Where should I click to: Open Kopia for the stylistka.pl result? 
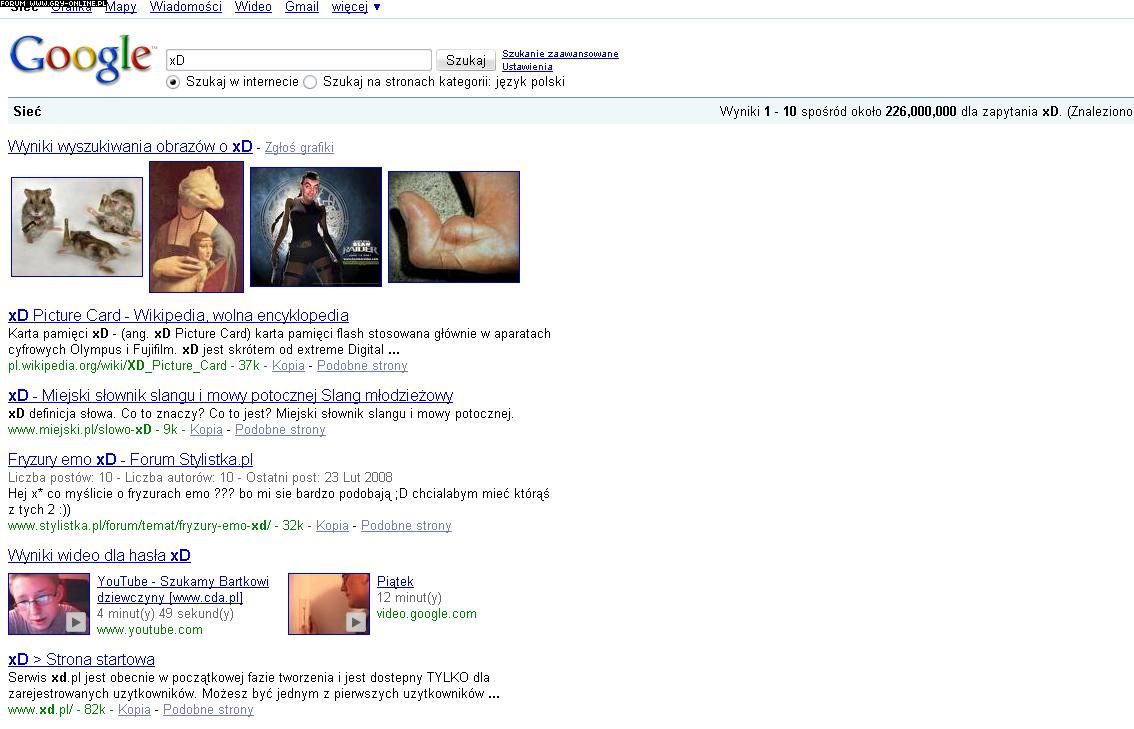[x=333, y=526]
